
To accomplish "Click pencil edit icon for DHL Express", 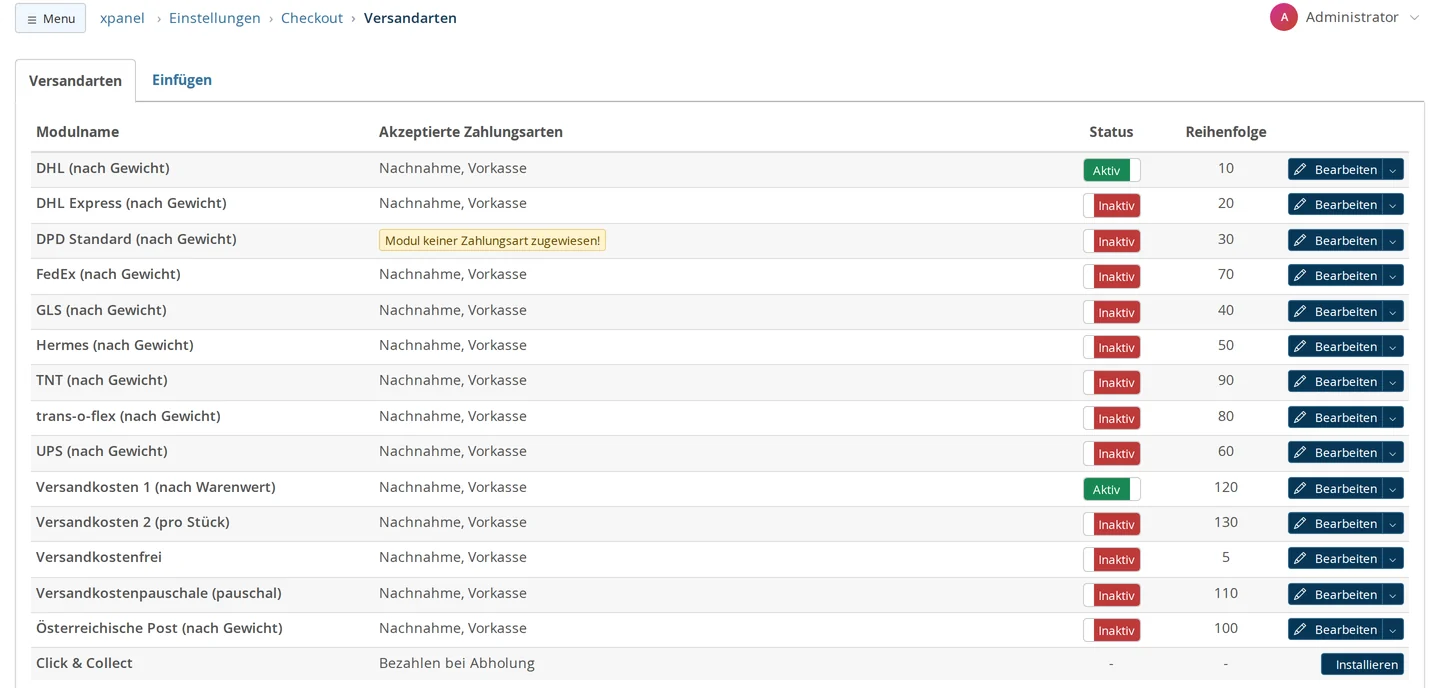I will [1300, 205].
